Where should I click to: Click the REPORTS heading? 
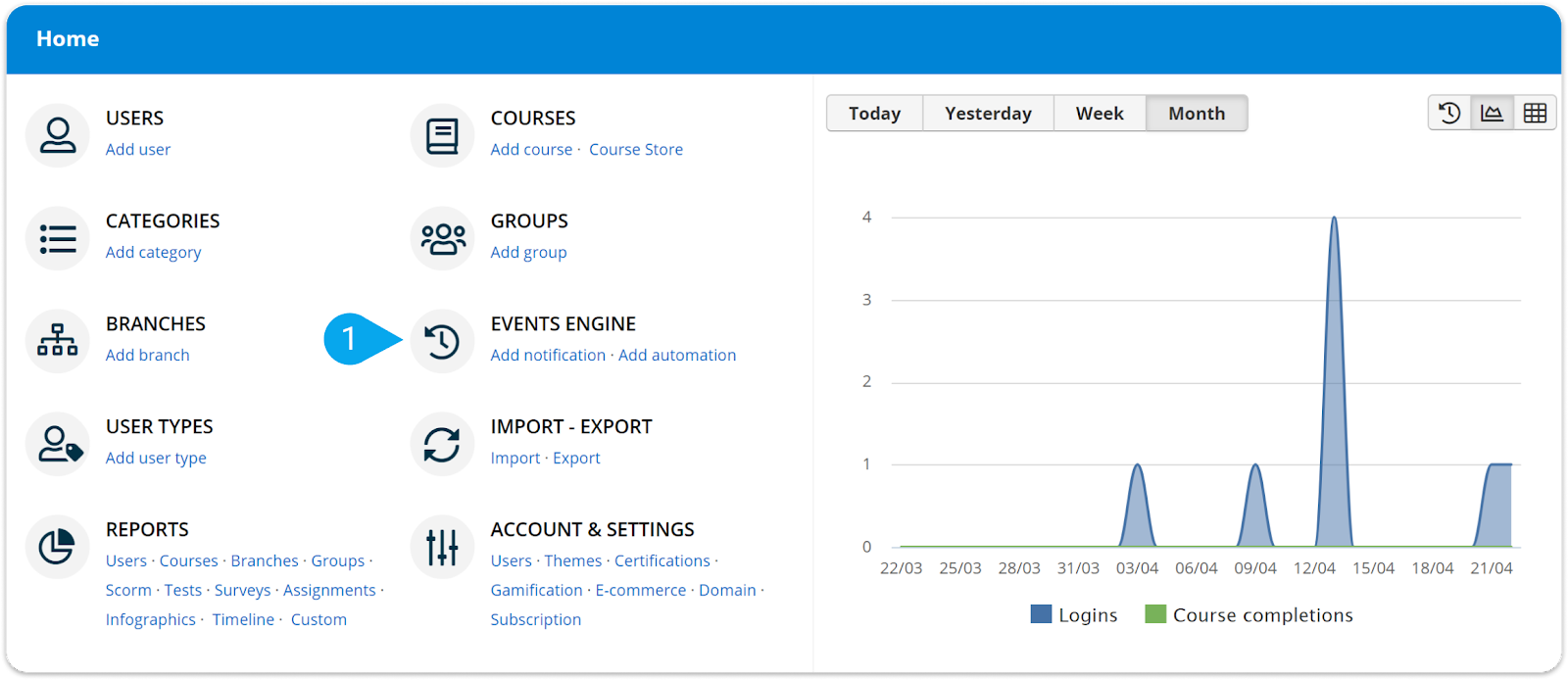coord(147,530)
